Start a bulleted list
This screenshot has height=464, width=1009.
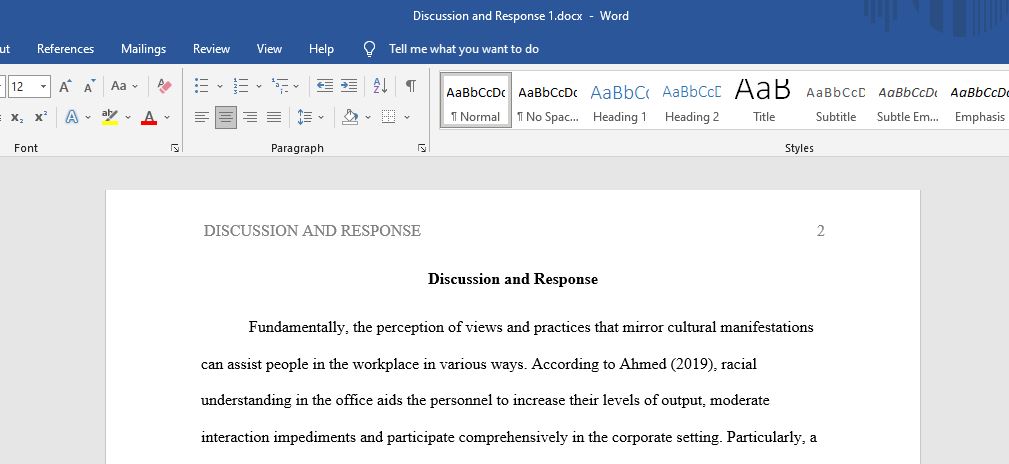201,86
